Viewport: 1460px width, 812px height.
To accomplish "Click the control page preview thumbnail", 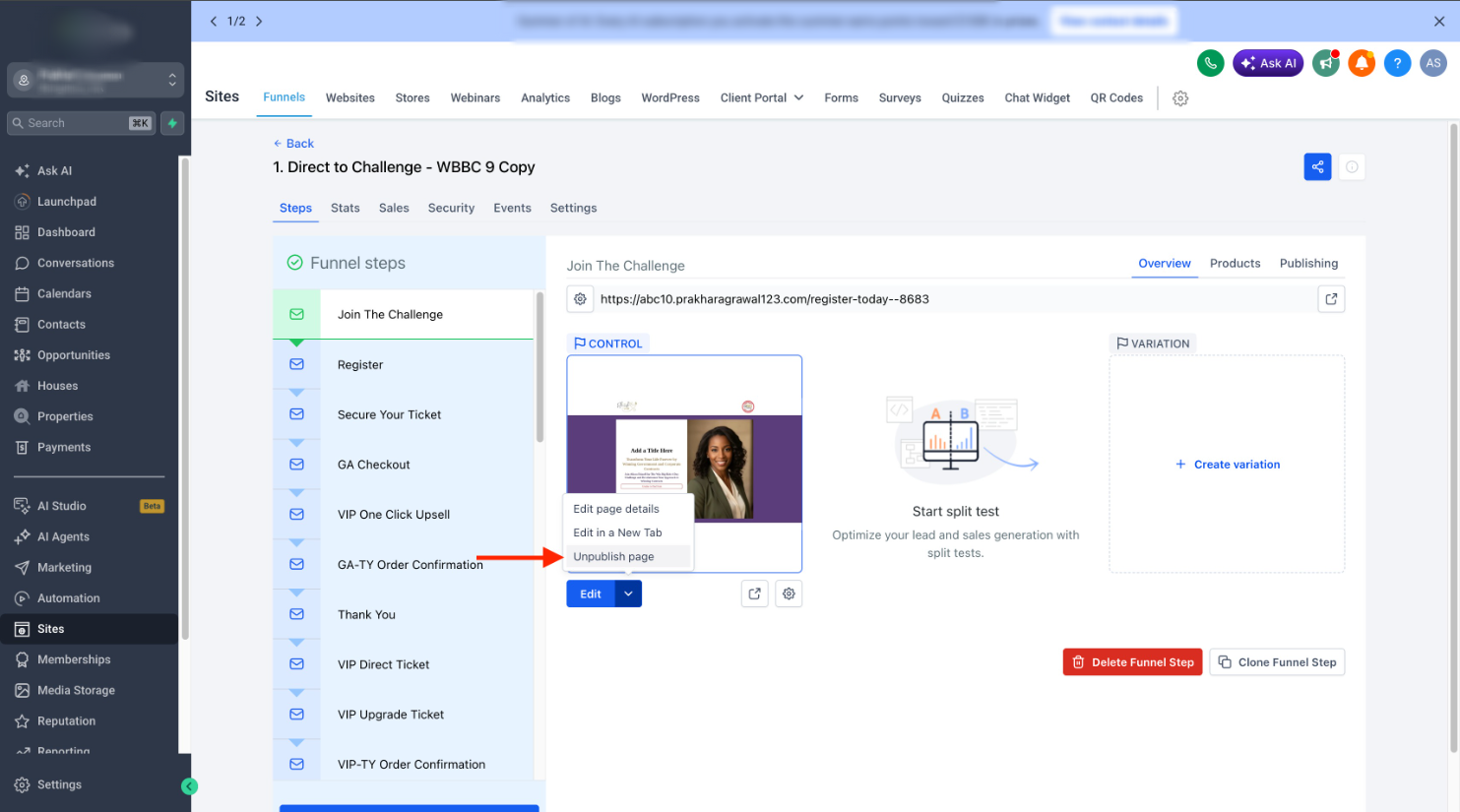I will pyautogui.click(x=684, y=464).
